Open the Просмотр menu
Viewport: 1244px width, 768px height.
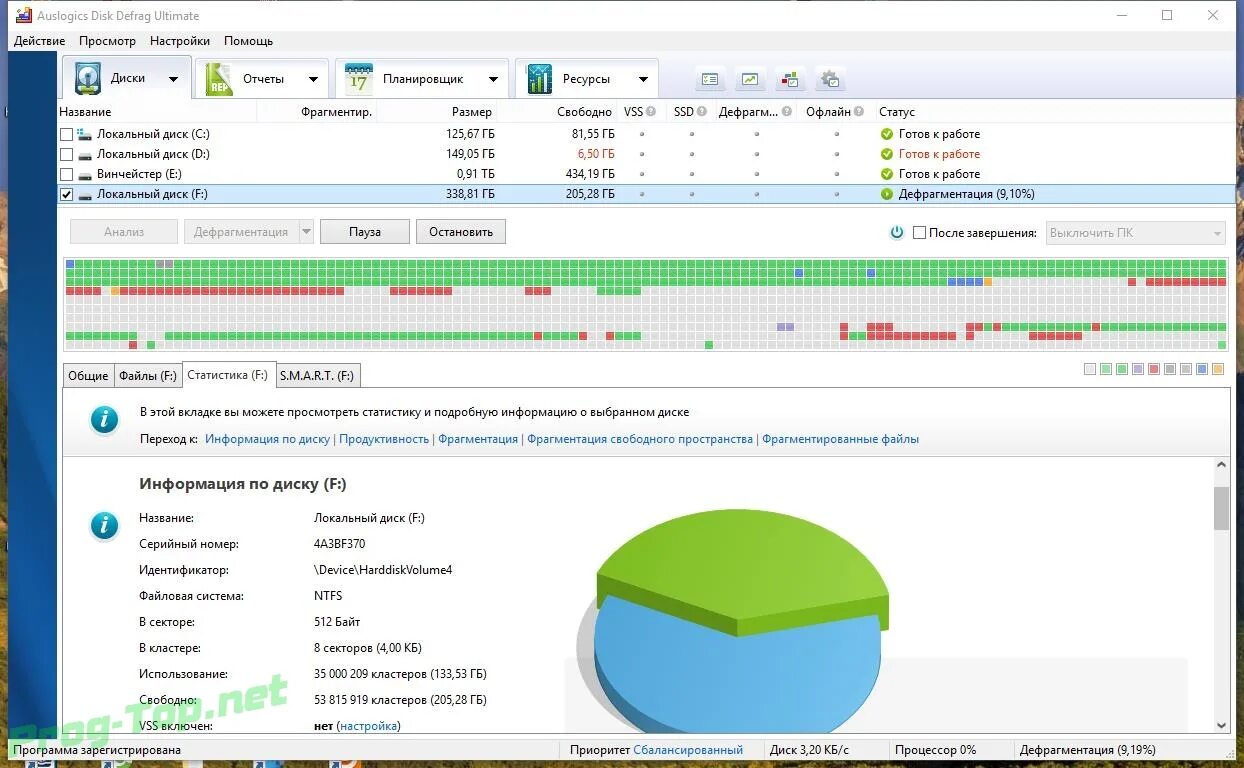tap(107, 41)
